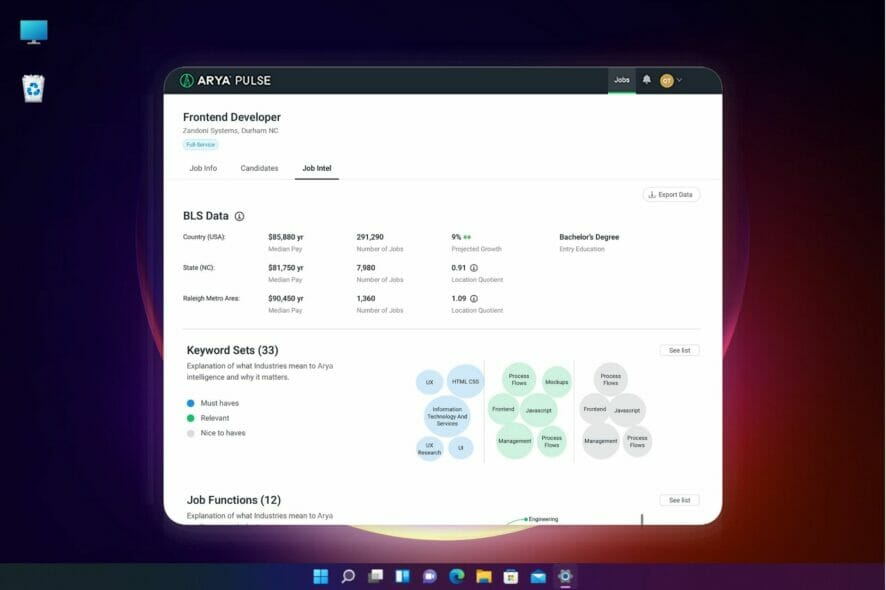Click the 1,360 number of jobs
The height and width of the screenshot is (590, 886).
coord(366,298)
